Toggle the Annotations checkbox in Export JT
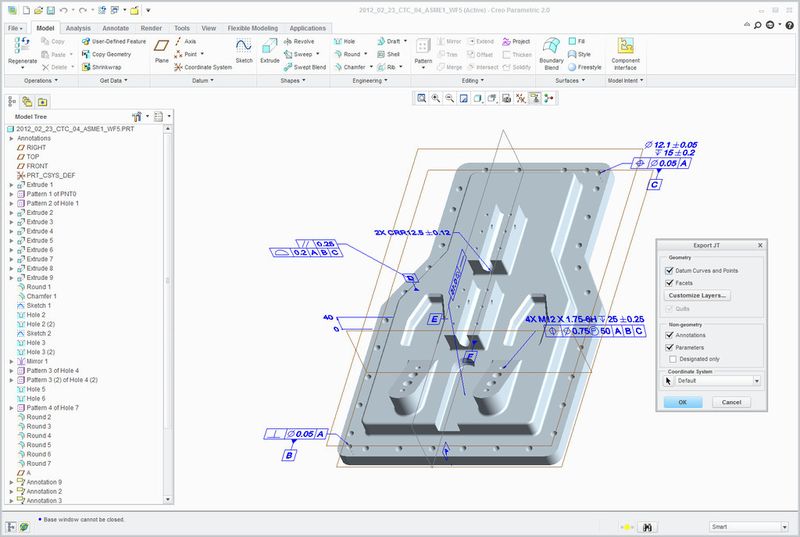 669,335
